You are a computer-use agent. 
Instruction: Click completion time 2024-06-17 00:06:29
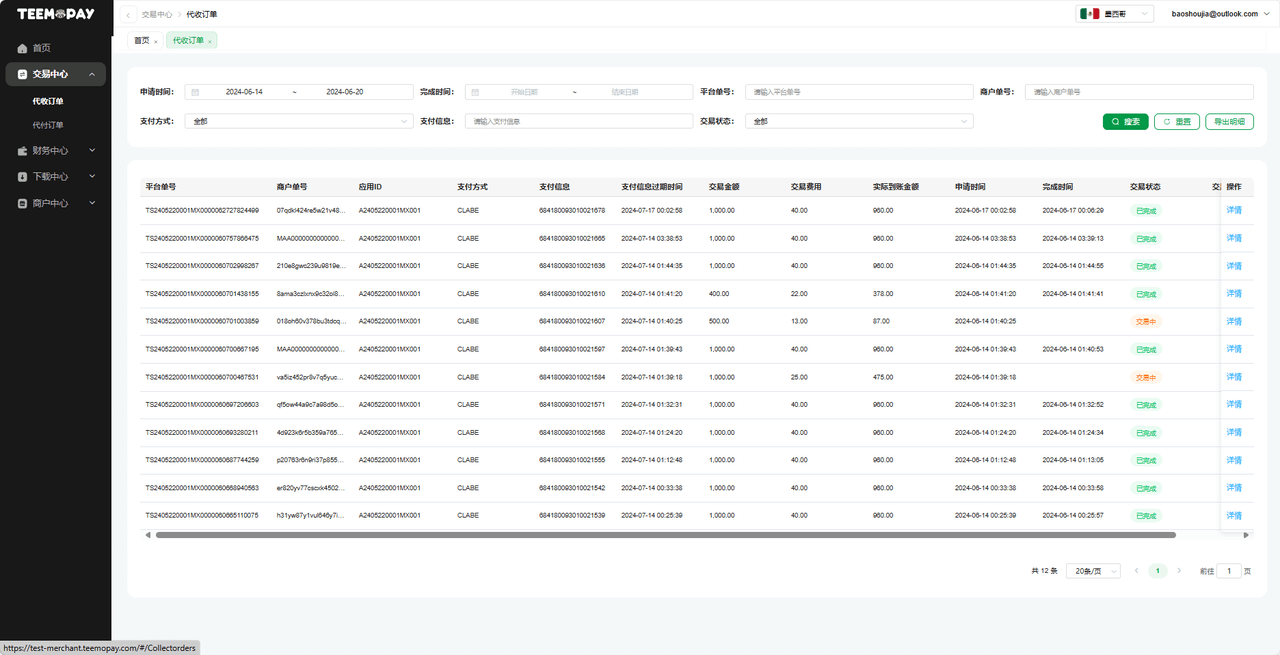[x=1073, y=211]
